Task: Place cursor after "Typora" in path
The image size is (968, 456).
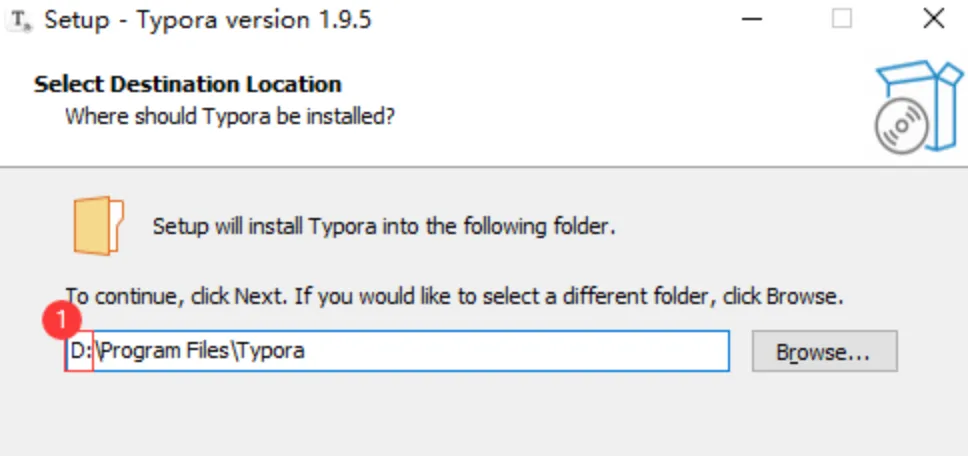Action: [306, 351]
